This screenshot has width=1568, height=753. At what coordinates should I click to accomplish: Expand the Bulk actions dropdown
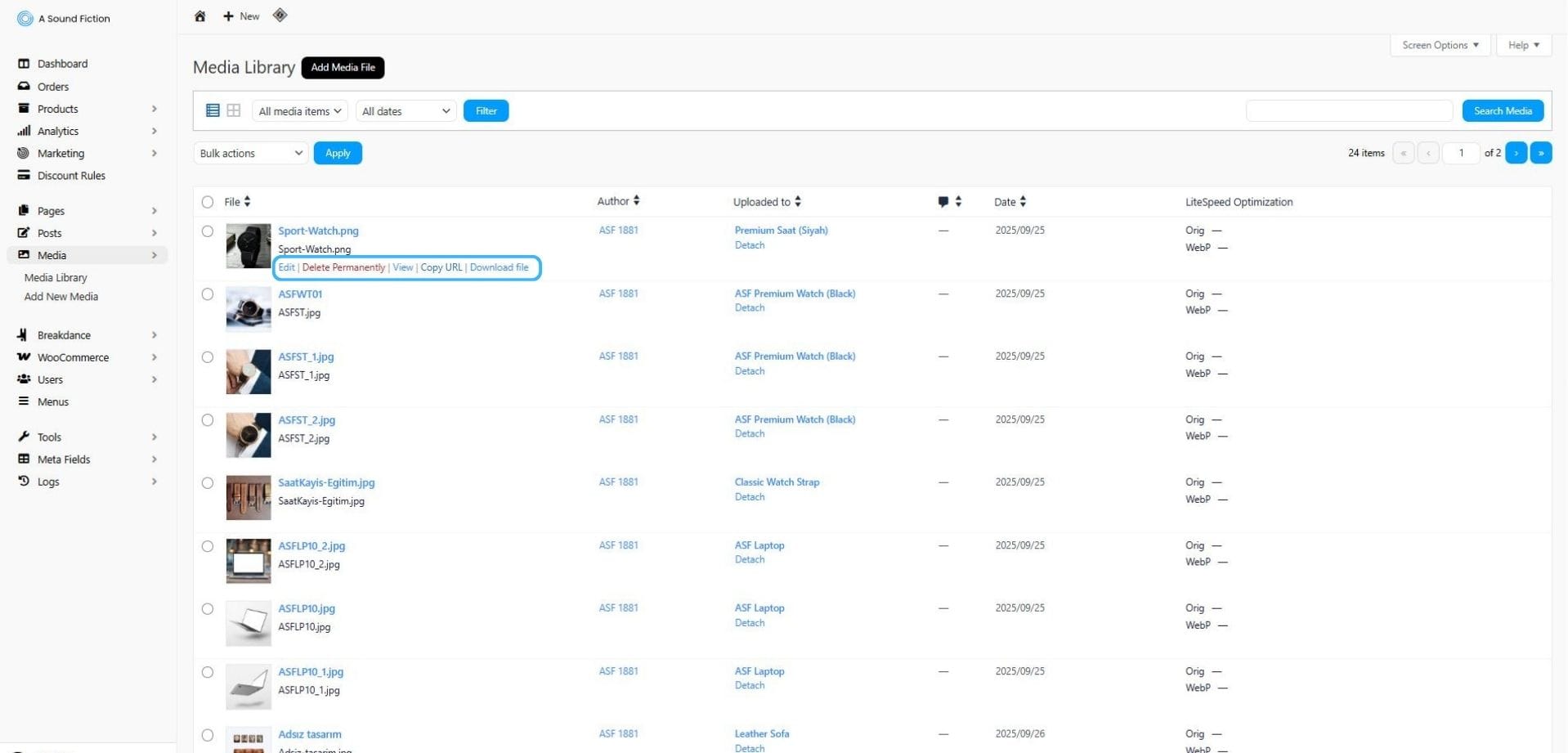(x=249, y=153)
